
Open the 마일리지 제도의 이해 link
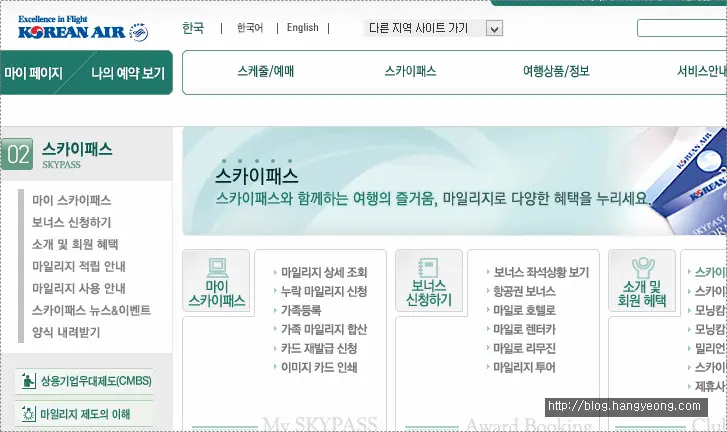[x=85, y=414]
